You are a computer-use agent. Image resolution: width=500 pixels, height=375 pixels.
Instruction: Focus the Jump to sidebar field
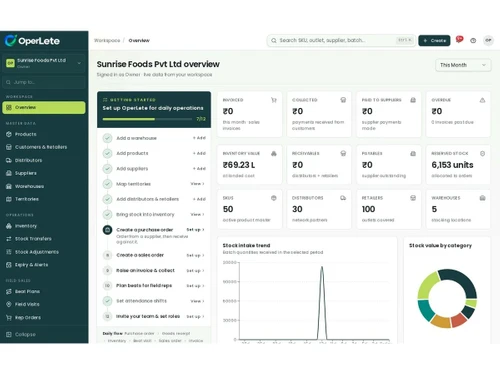pyautogui.click(x=44, y=82)
